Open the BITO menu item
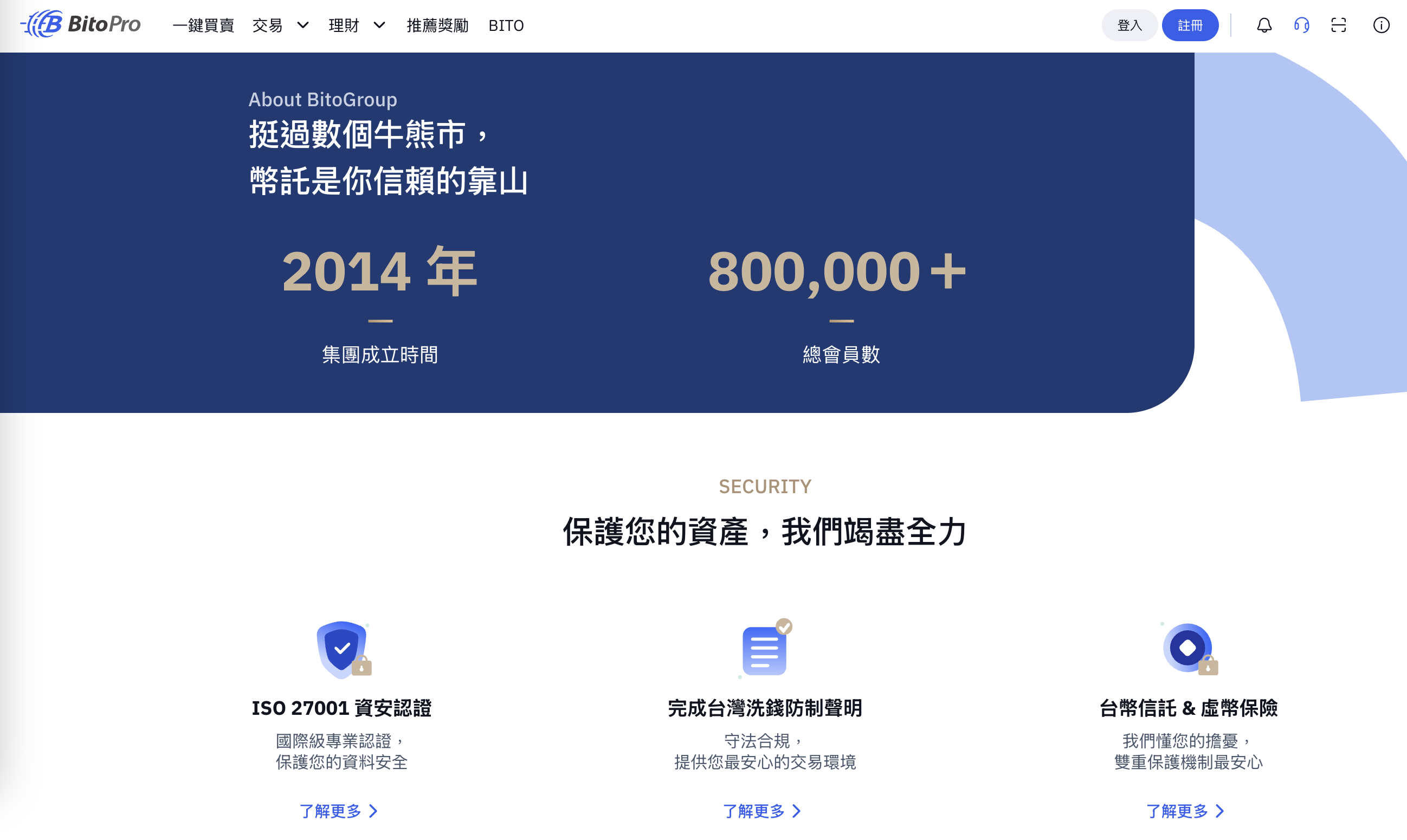This screenshot has height=840, width=1407. pyautogui.click(x=506, y=25)
